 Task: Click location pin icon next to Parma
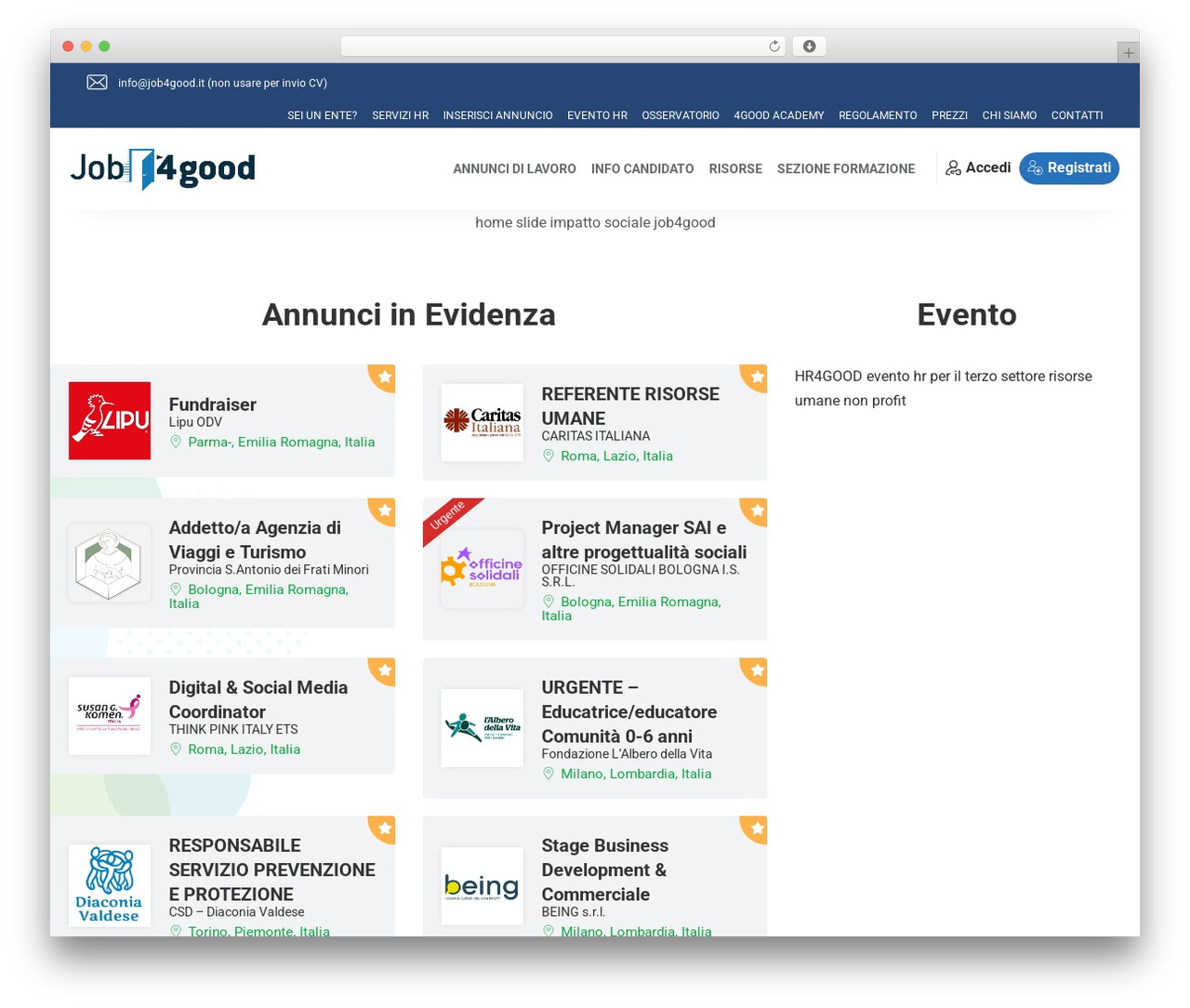tap(176, 442)
